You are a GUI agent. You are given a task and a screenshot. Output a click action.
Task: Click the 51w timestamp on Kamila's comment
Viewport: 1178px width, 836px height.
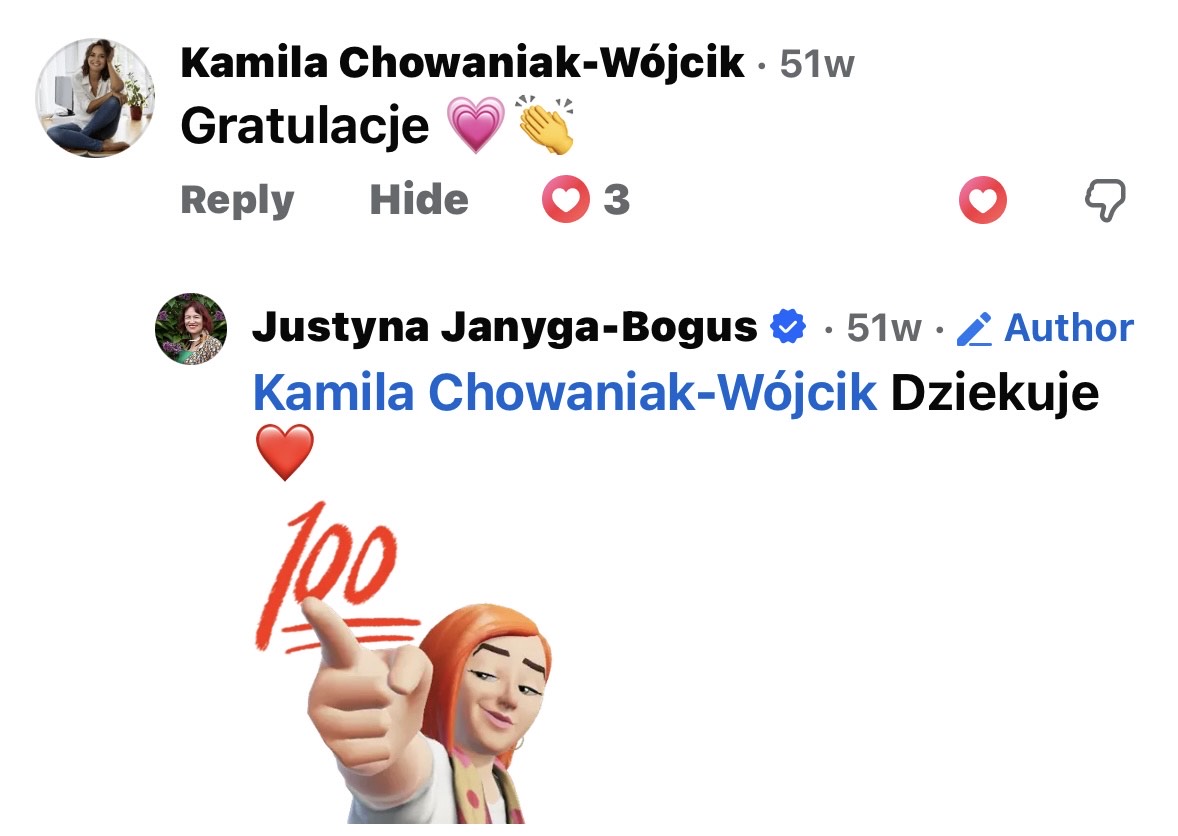pos(817,64)
